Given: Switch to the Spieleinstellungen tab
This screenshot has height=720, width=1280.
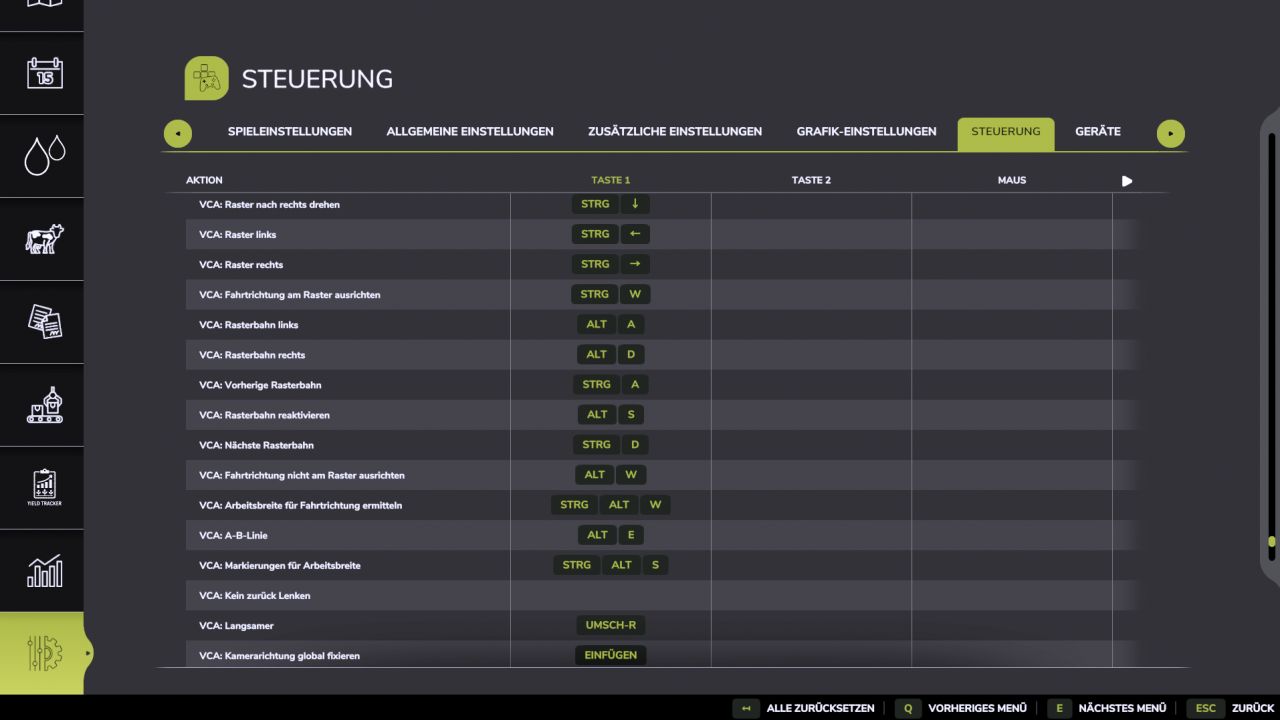Looking at the screenshot, I should tap(290, 132).
